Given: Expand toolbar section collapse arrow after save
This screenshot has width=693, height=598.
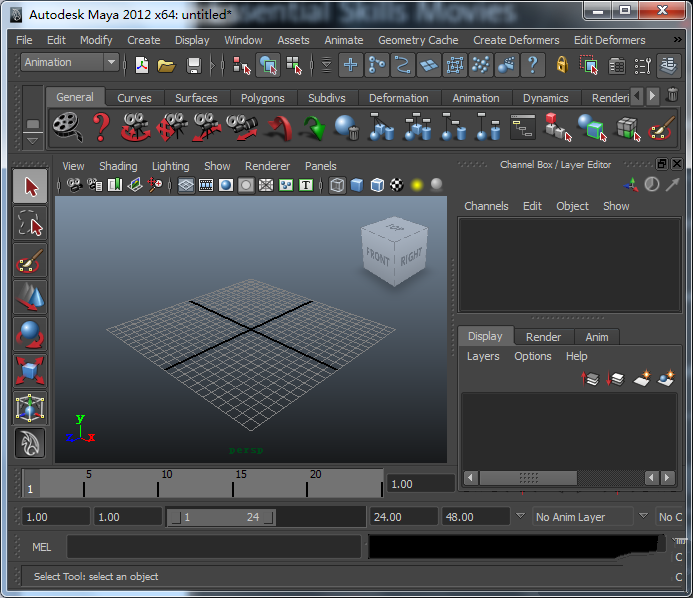Looking at the screenshot, I should coord(213,65).
